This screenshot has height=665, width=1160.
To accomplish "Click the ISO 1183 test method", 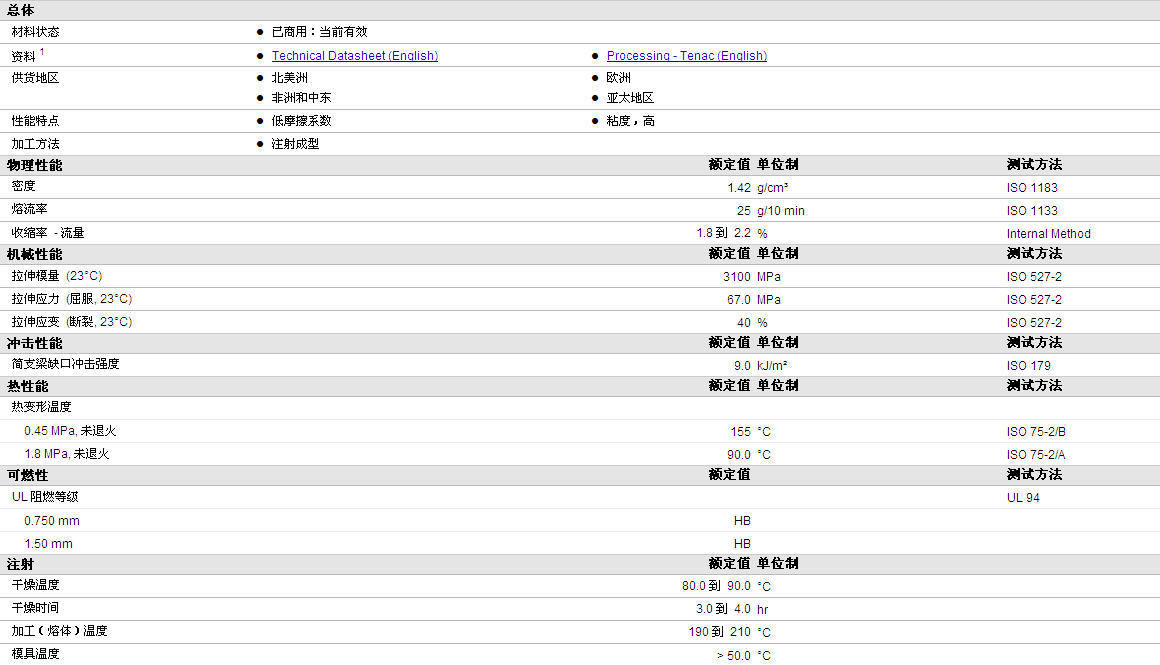I will 1032,188.
